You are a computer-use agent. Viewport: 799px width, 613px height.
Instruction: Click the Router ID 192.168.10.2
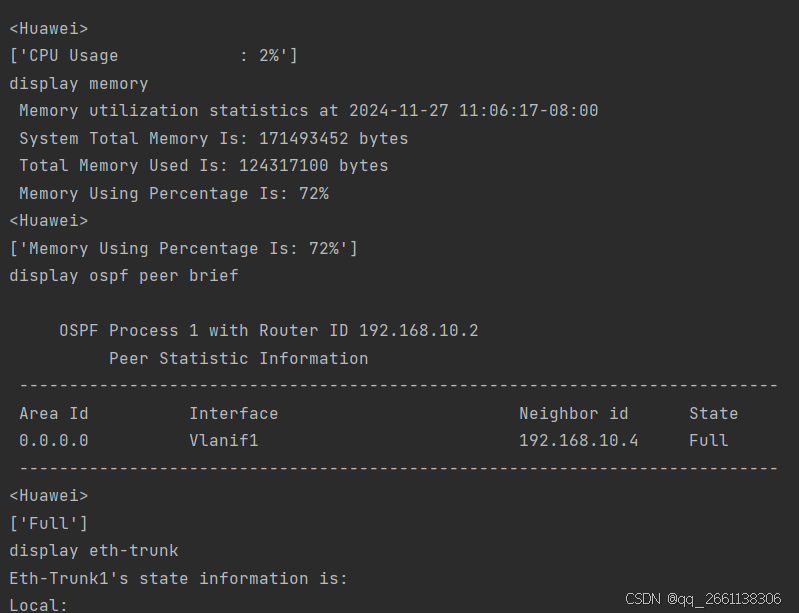pyautogui.click(x=418, y=330)
